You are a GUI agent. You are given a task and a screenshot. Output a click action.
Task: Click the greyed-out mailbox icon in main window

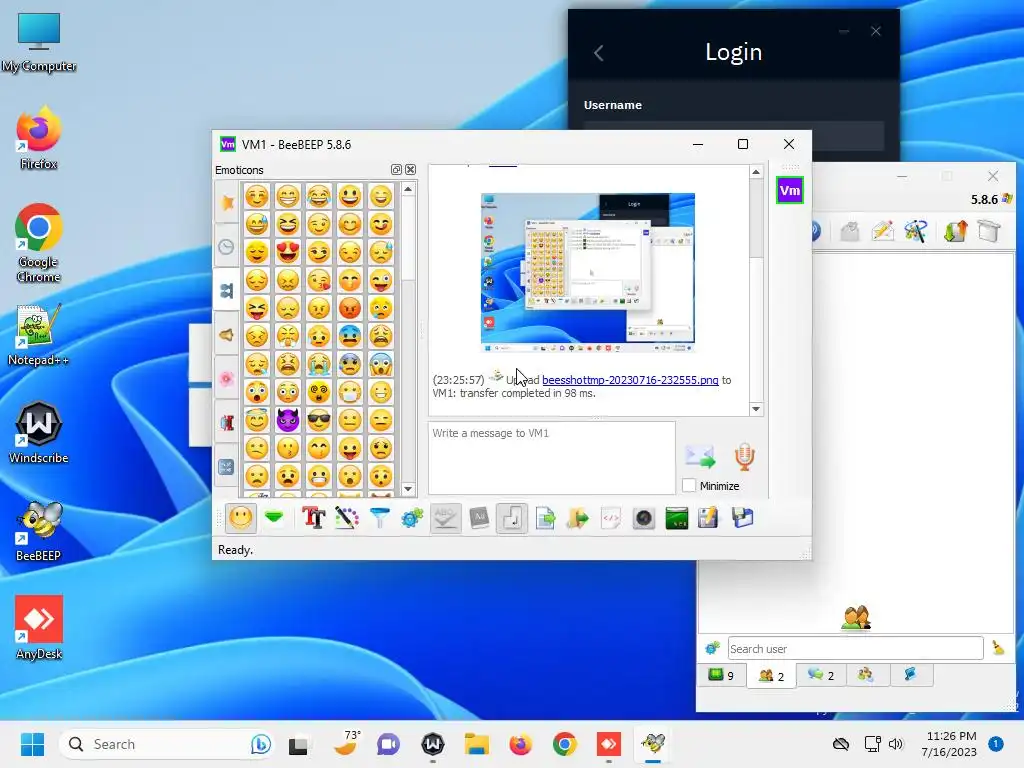tap(850, 231)
